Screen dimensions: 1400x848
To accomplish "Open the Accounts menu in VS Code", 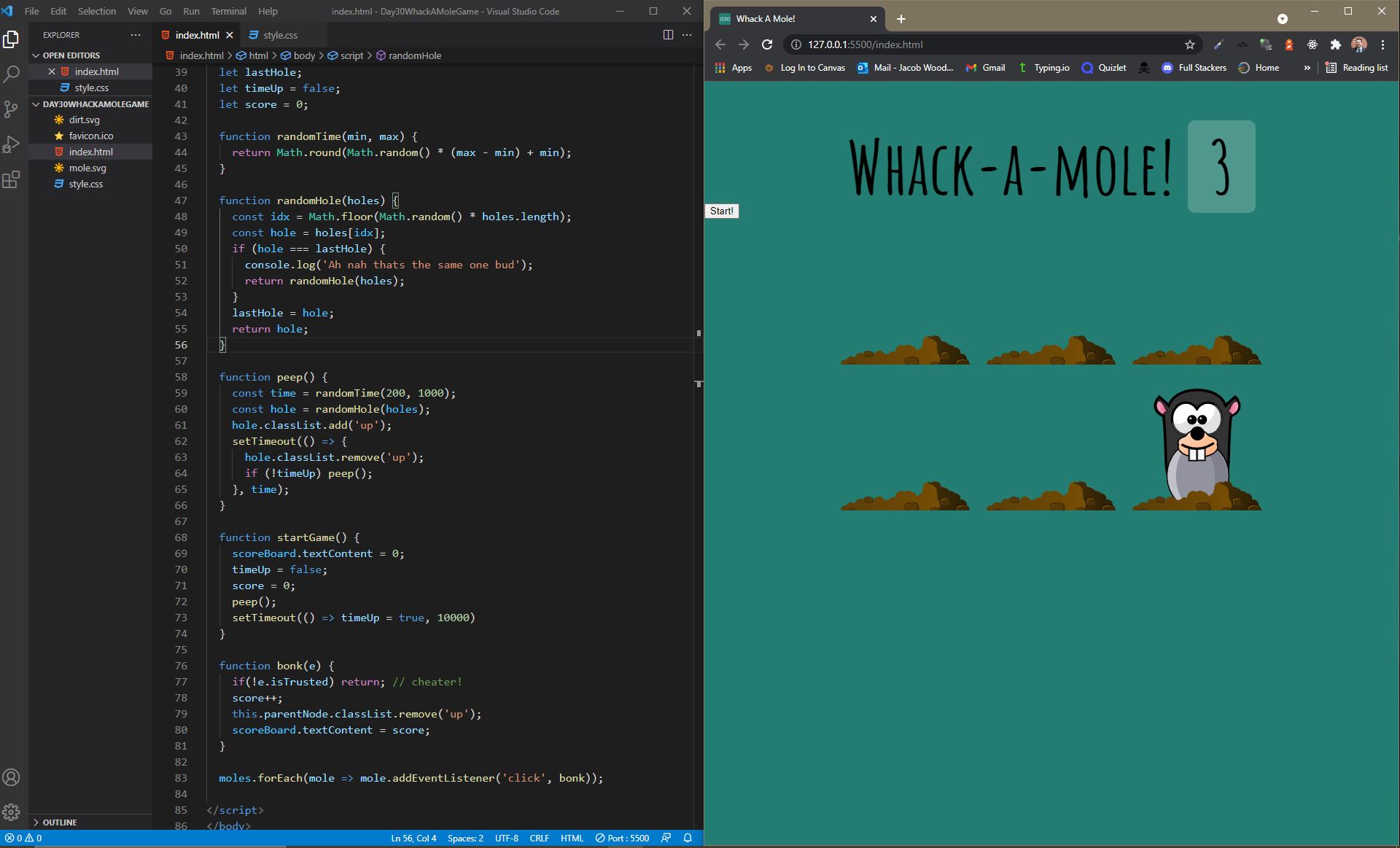I will 11,777.
